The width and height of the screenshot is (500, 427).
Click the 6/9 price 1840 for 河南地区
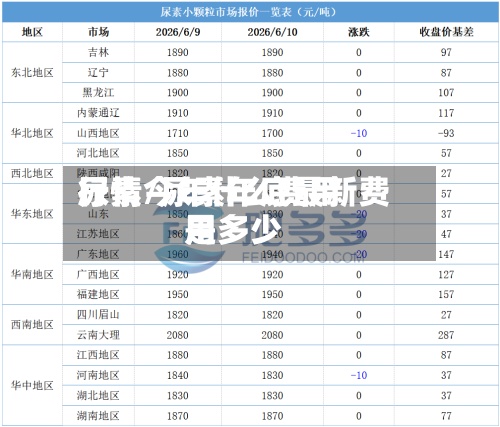click(178, 375)
